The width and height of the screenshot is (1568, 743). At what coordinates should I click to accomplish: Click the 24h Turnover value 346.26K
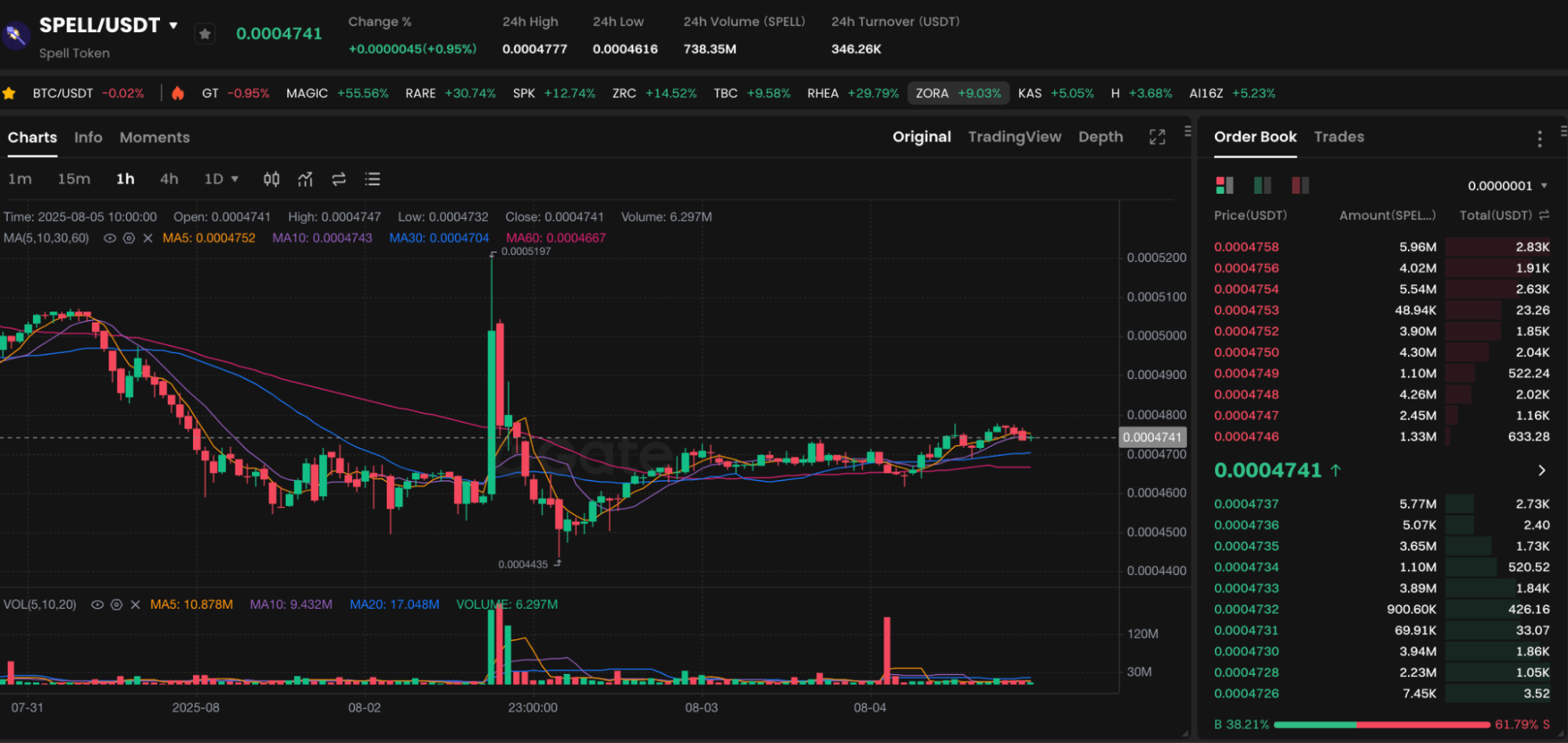point(857,49)
